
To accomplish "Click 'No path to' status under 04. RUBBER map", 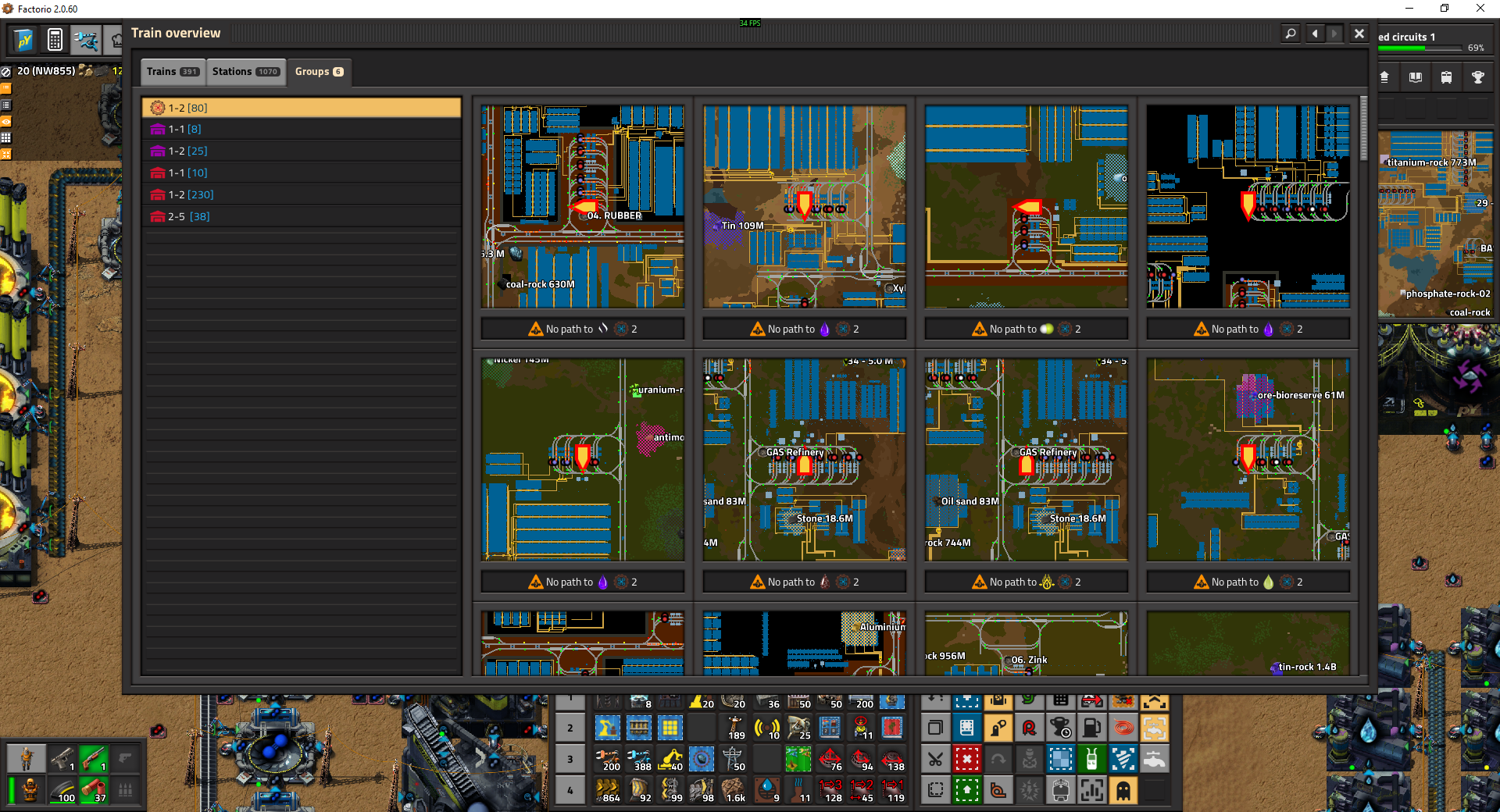I will (583, 329).
